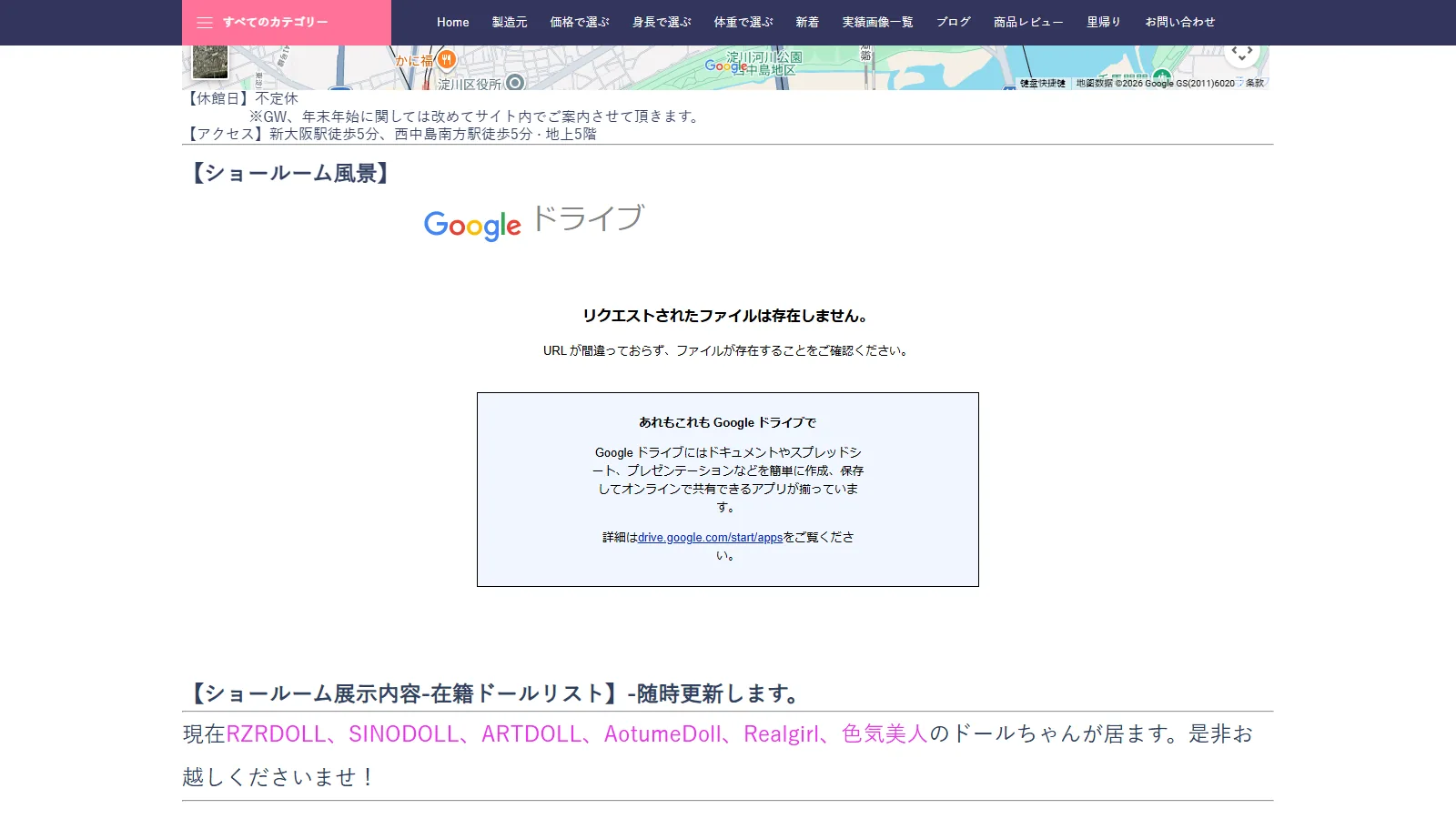Screen dimensions: 1456x819
Task: Open the 里帰り navigation item
Action: pos(1104,23)
